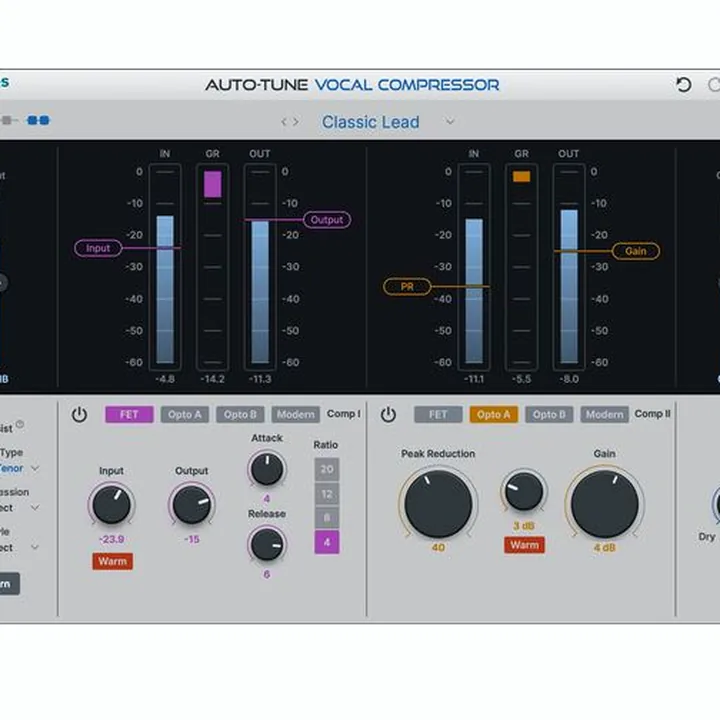Set ratio to 12
The image size is (720, 720).
(x=327, y=494)
